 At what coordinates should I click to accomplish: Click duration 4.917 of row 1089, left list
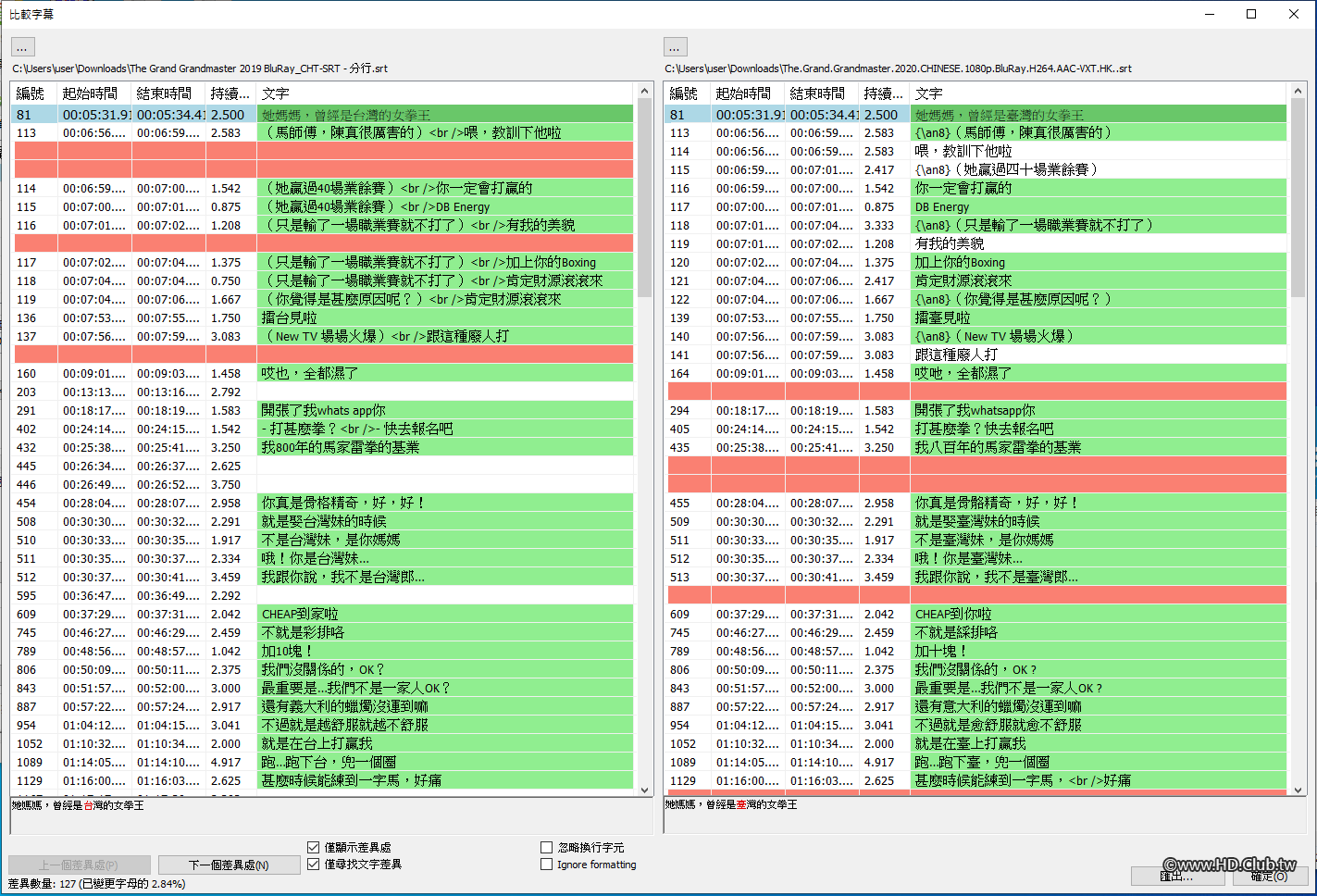click(226, 763)
